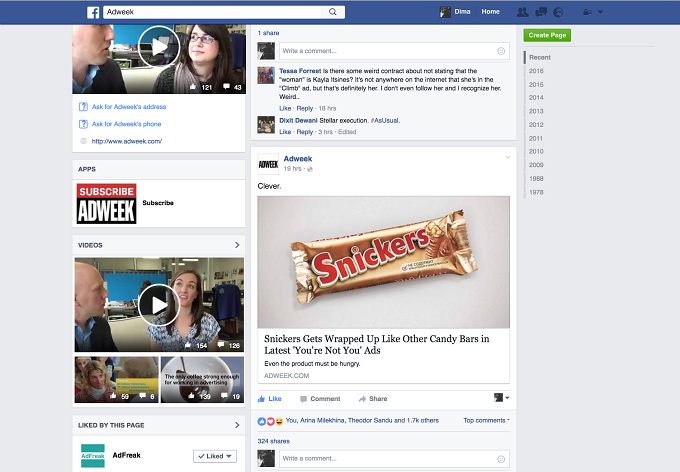Select 2011 in the timeline list

click(536, 138)
